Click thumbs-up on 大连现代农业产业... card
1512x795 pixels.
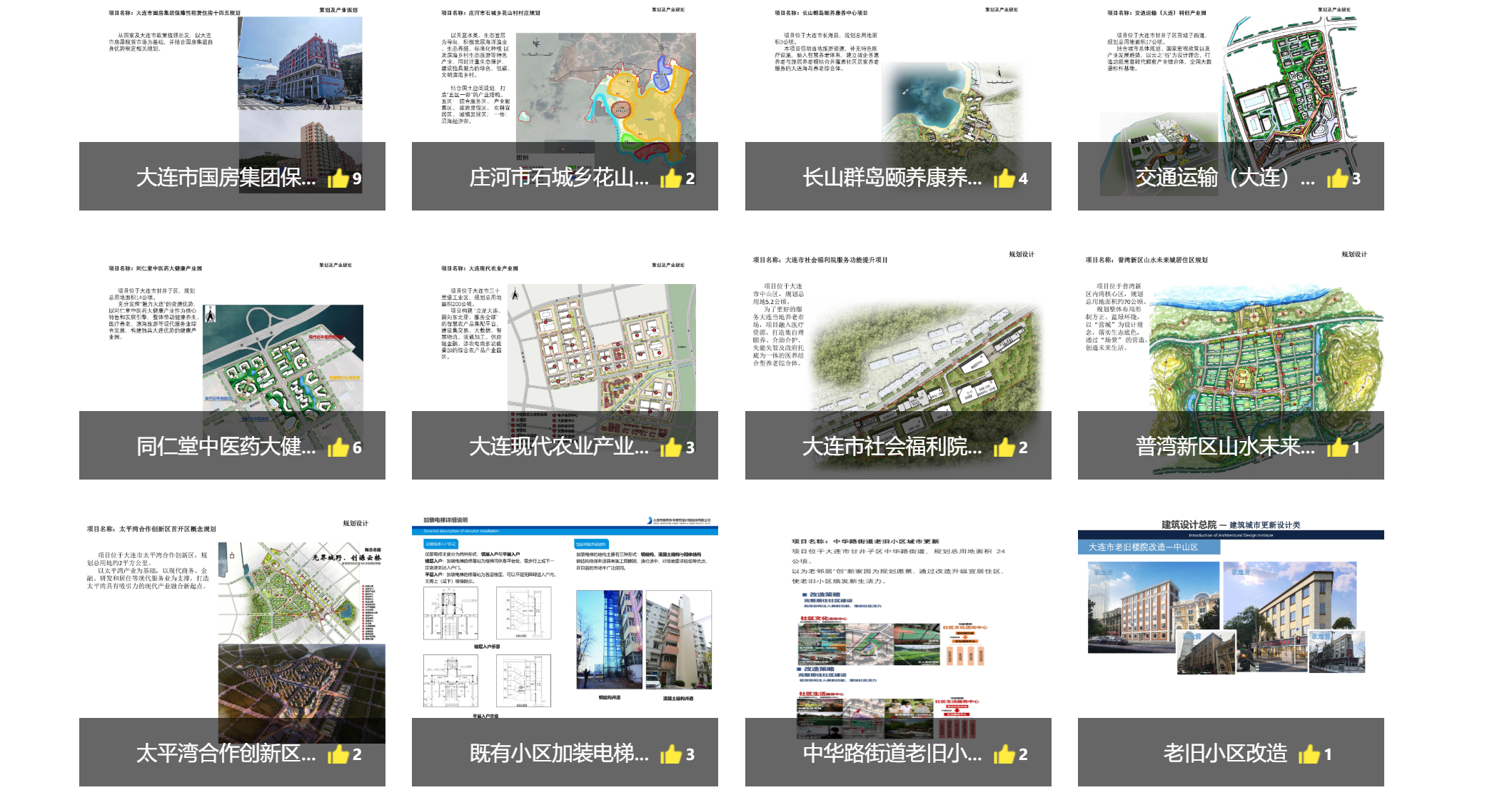click(671, 447)
